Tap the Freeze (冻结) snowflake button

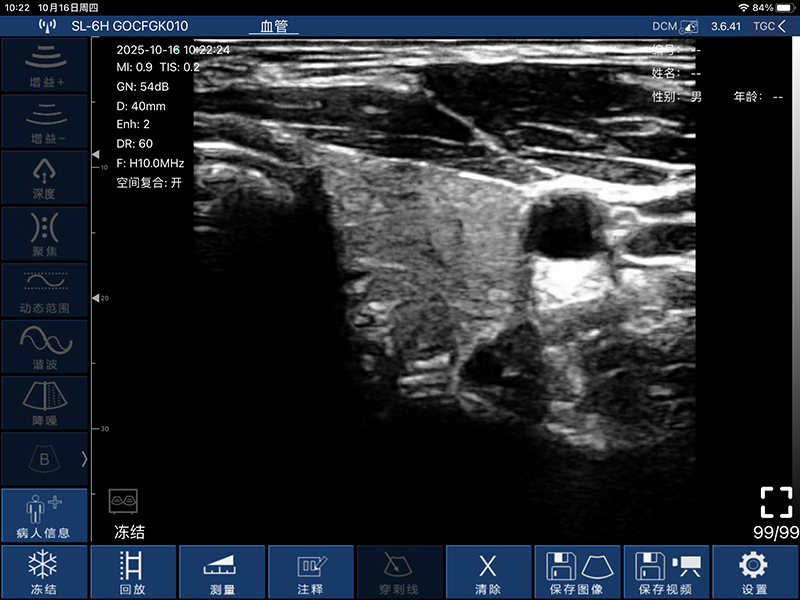pyautogui.click(x=43, y=572)
